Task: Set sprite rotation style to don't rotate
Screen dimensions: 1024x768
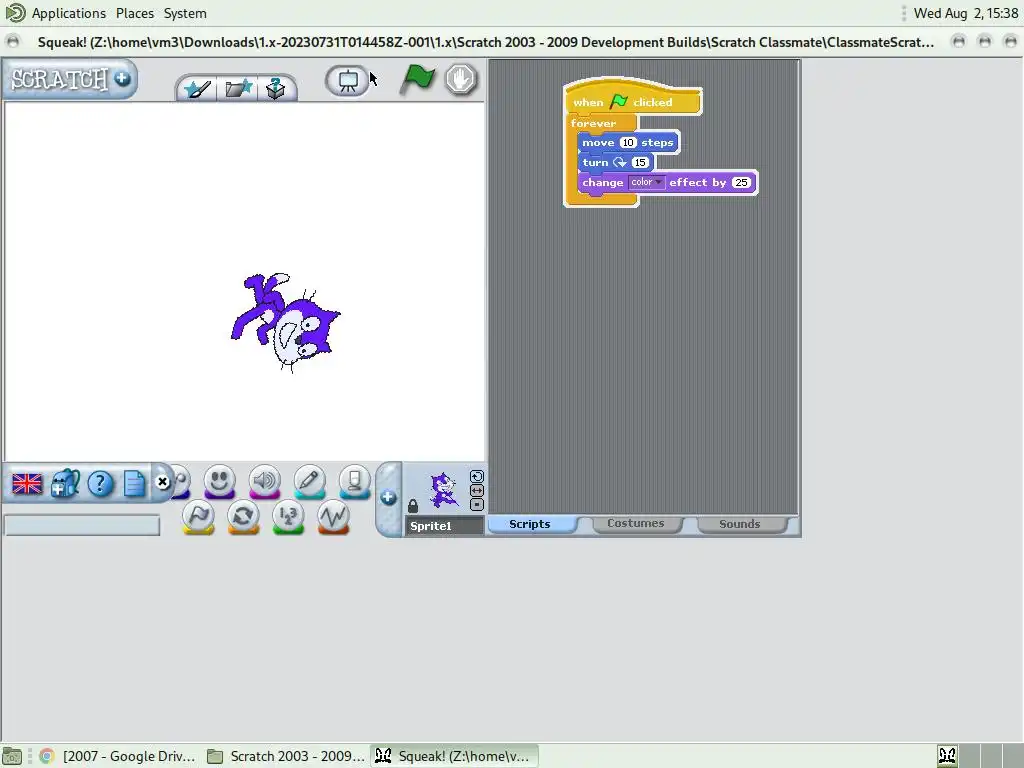Action: (x=477, y=504)
